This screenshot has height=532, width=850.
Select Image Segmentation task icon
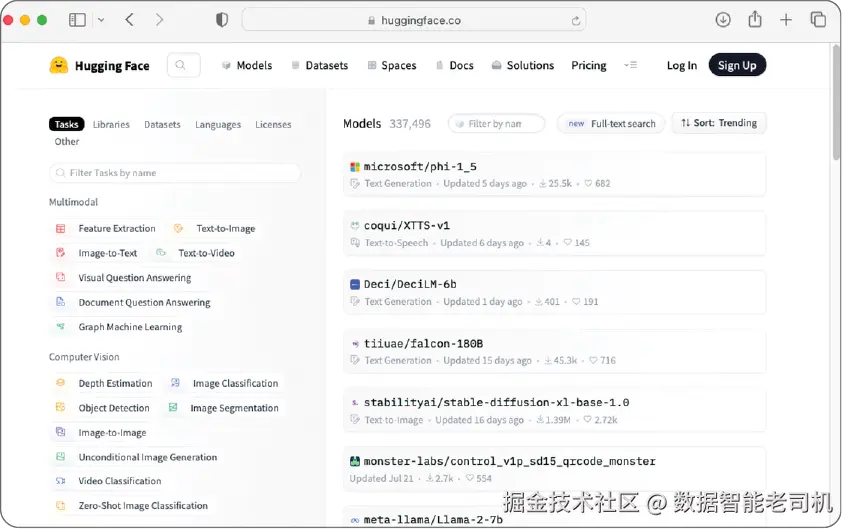(173, 408)
